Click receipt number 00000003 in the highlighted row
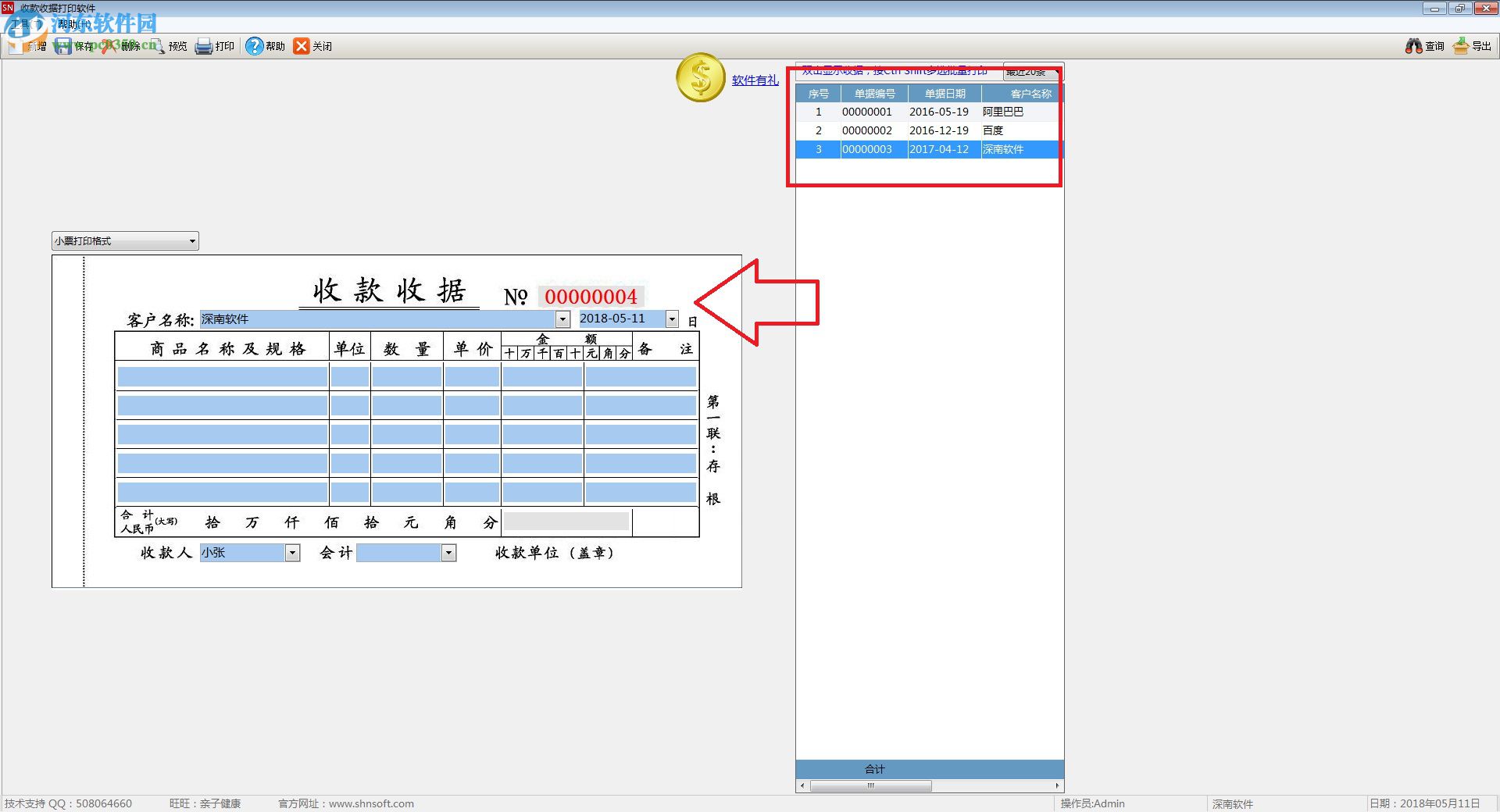Image resolution: width=1500 pixels, height=812 pixels. point(866,149)
